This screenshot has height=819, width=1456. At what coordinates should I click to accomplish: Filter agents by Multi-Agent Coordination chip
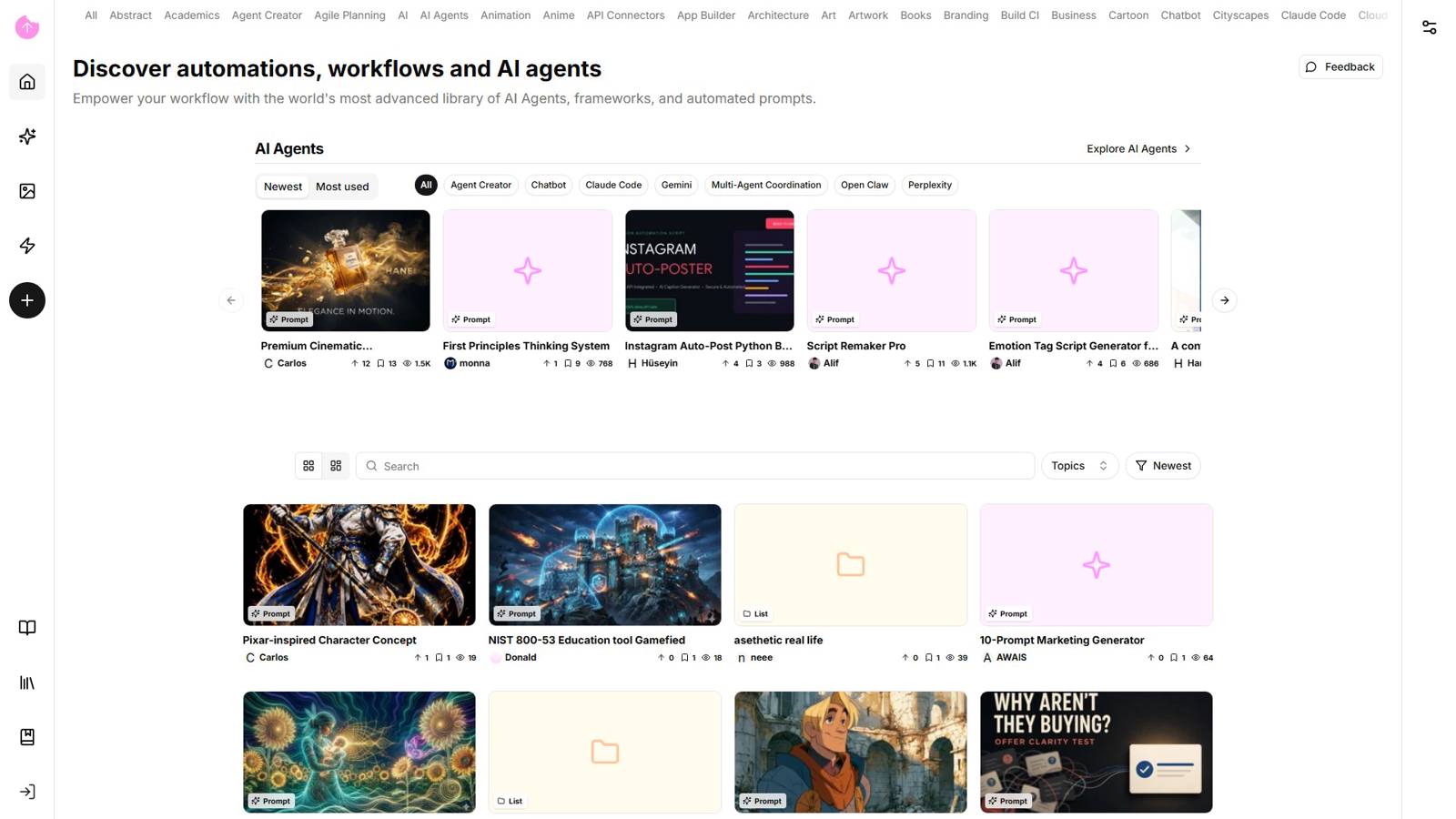[x=766, y=185]
